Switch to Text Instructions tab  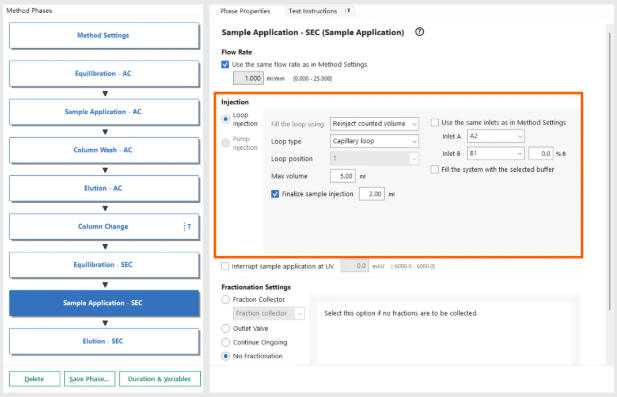coord(312,11)
